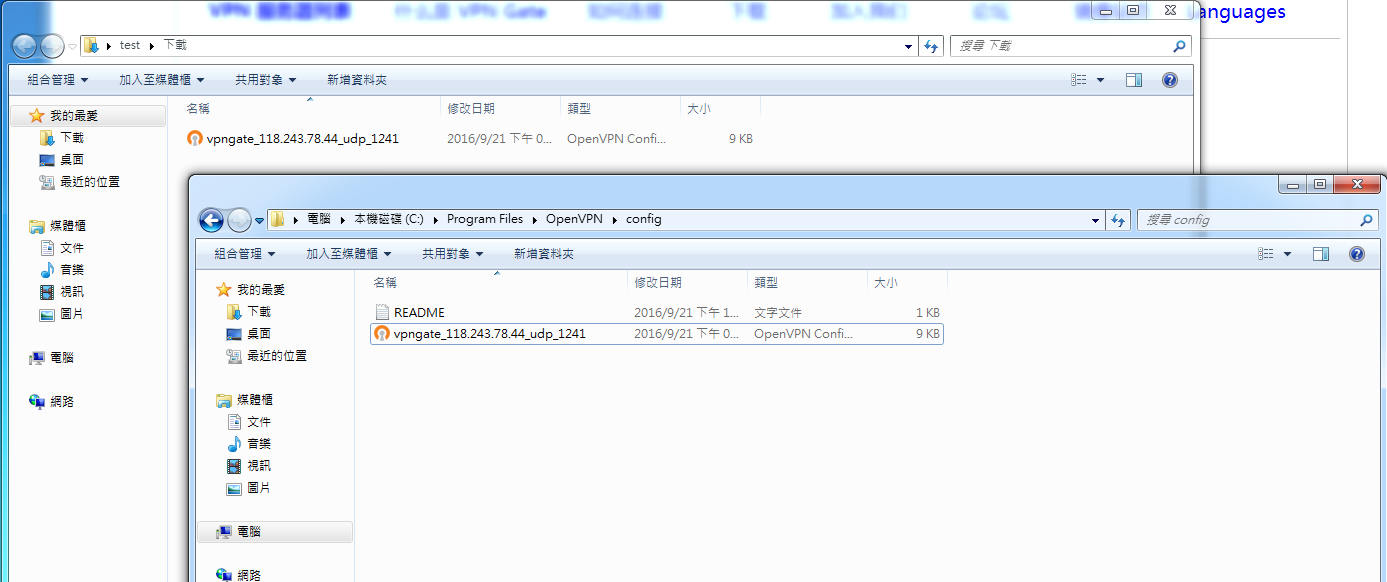Select 最近的位置 in config window sidebar

pos(267,356)
